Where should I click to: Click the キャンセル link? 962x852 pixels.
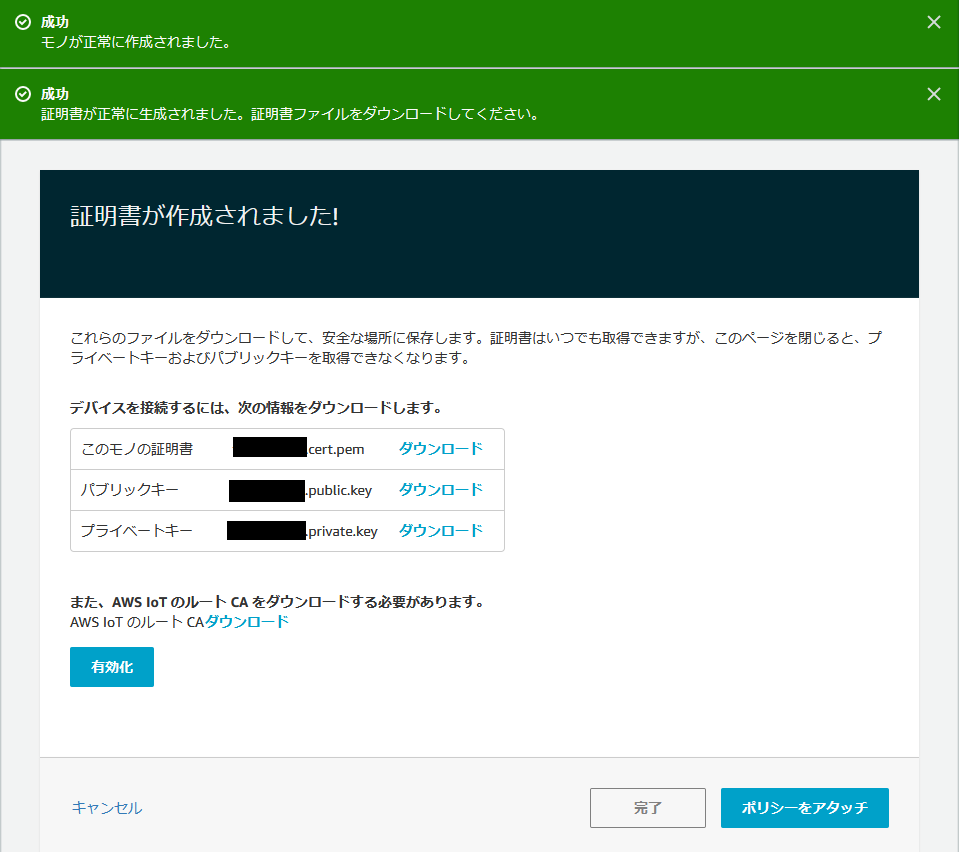107,808
